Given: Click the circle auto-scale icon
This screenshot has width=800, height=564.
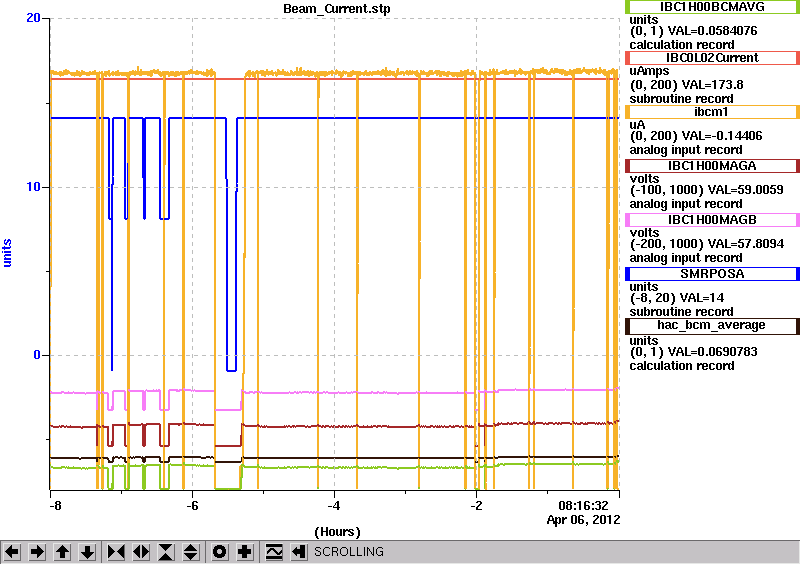Looking at the screenshot, I should pos(220,552).
